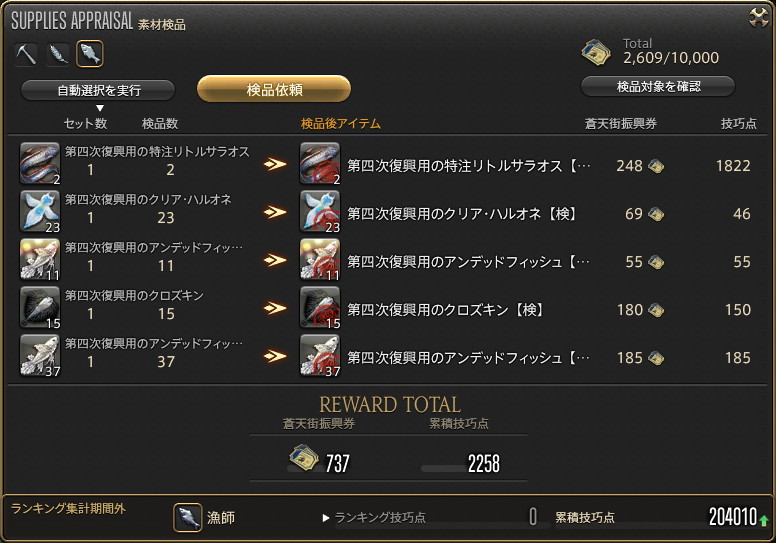
Task: Click the 検品後アイテム column header
Action: pos(340,123)
